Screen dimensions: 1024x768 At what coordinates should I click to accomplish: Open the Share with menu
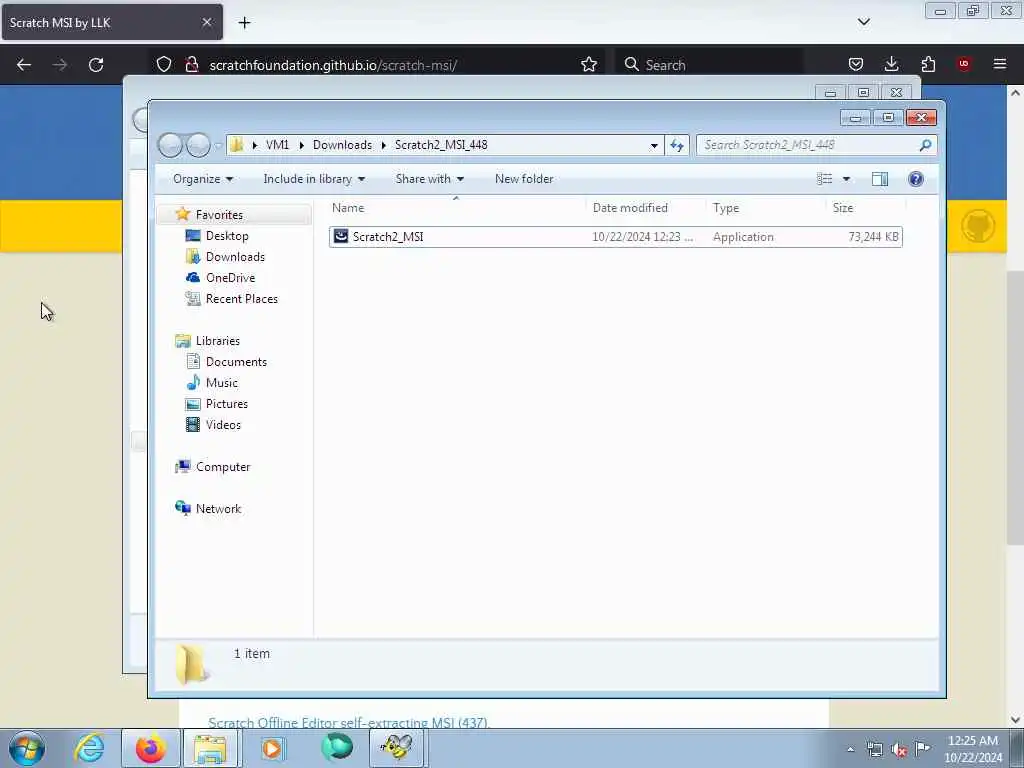(430, 179)
